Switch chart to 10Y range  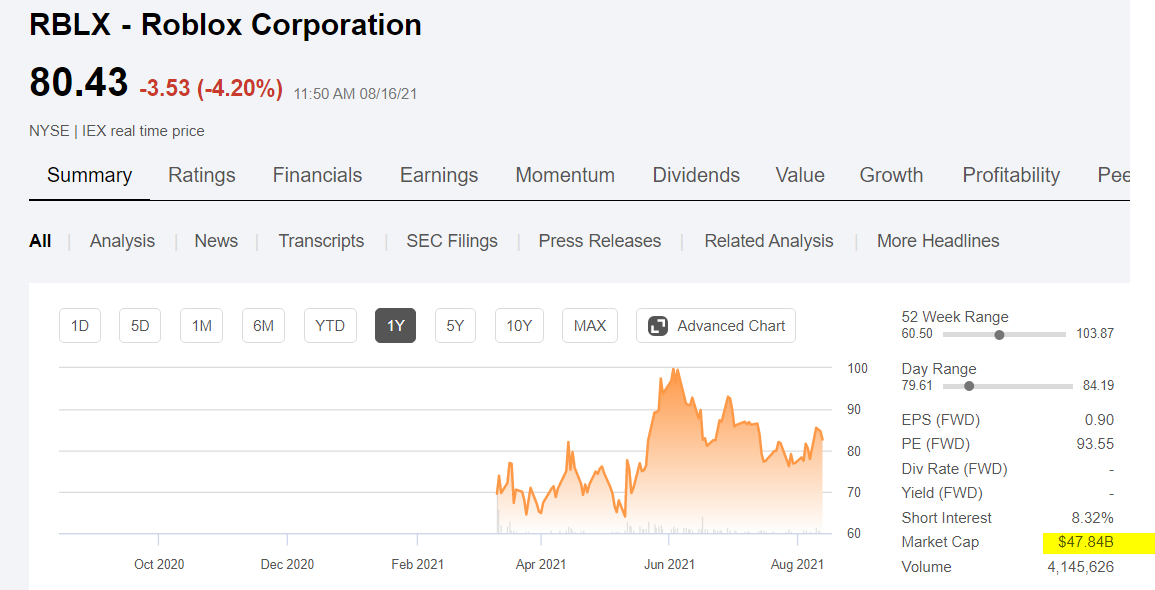(x=519, y=326)
